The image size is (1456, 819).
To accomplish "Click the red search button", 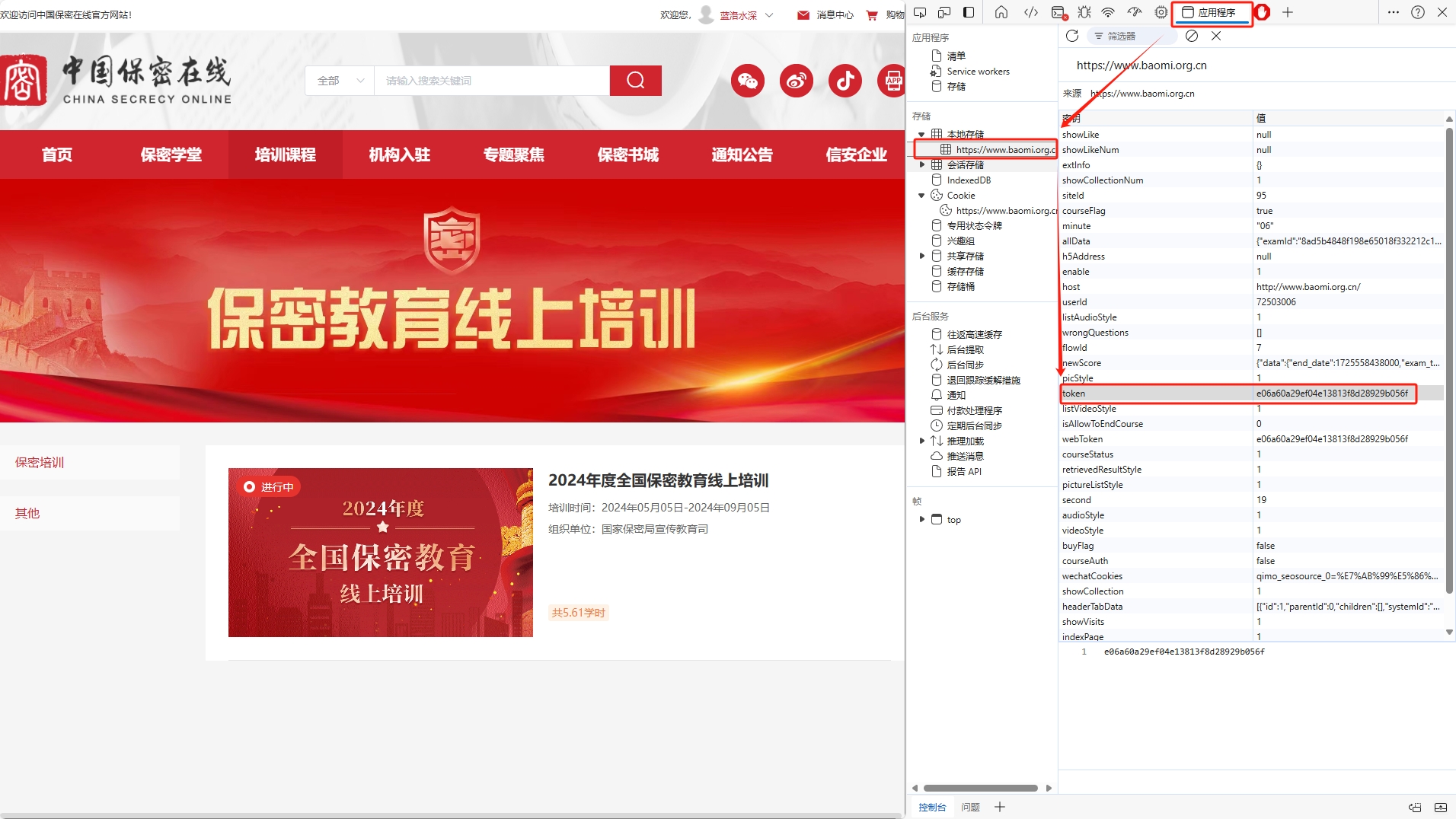I will pyautogui.click(x=636, y=81).
